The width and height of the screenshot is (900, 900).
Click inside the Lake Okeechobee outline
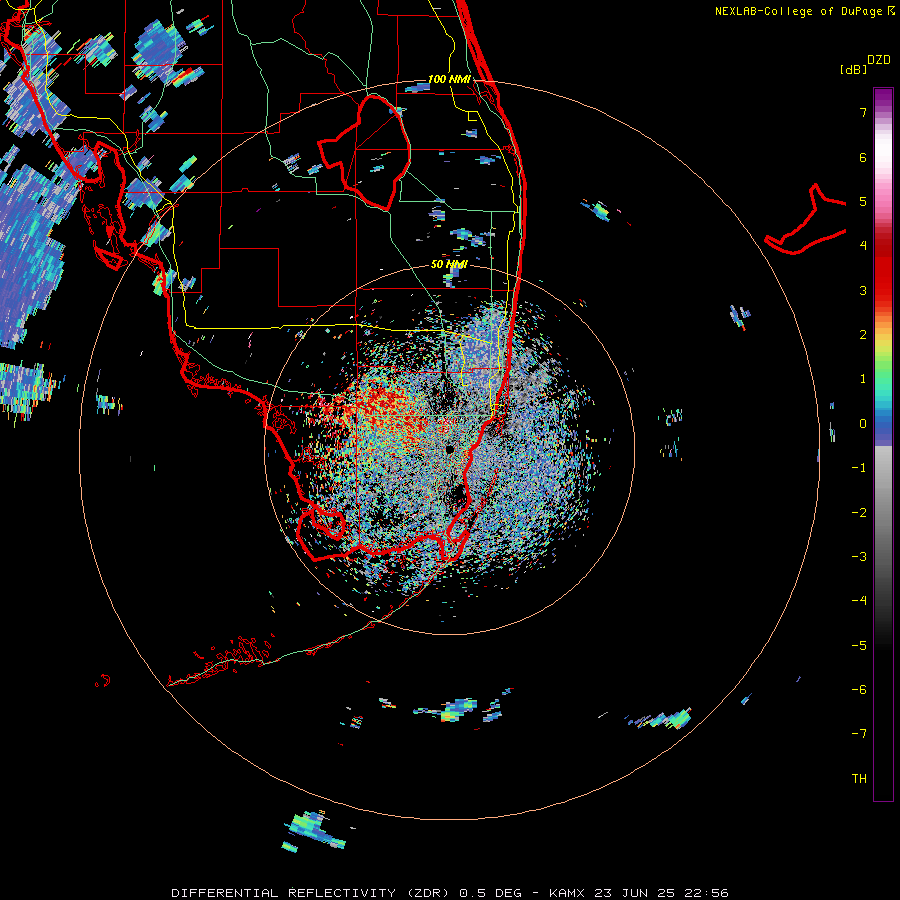click(x=373, y=152)
